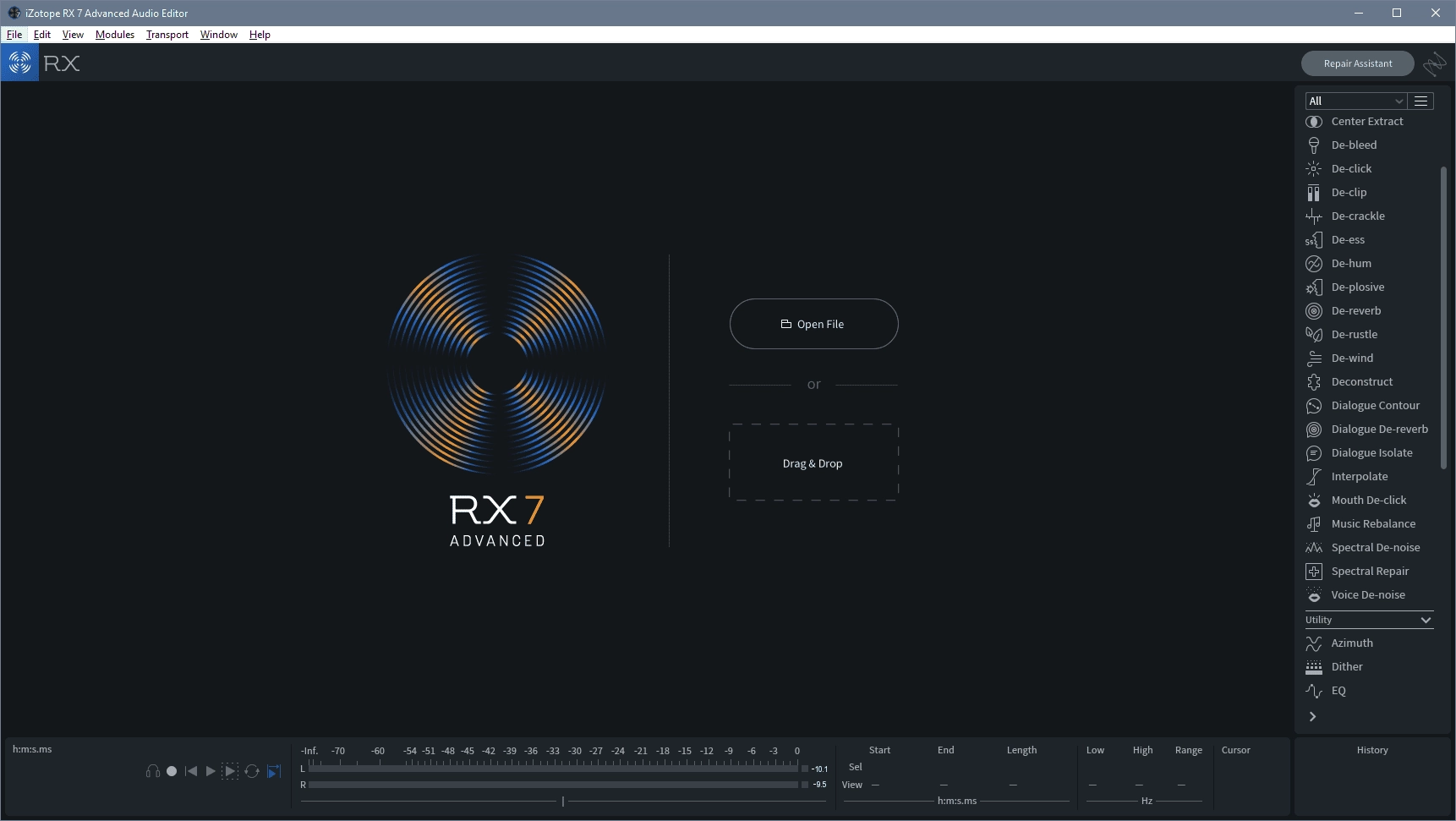Click the module list scrollbar
Viewport: 1456px width, 821px height.
(x=1443, y=317)
